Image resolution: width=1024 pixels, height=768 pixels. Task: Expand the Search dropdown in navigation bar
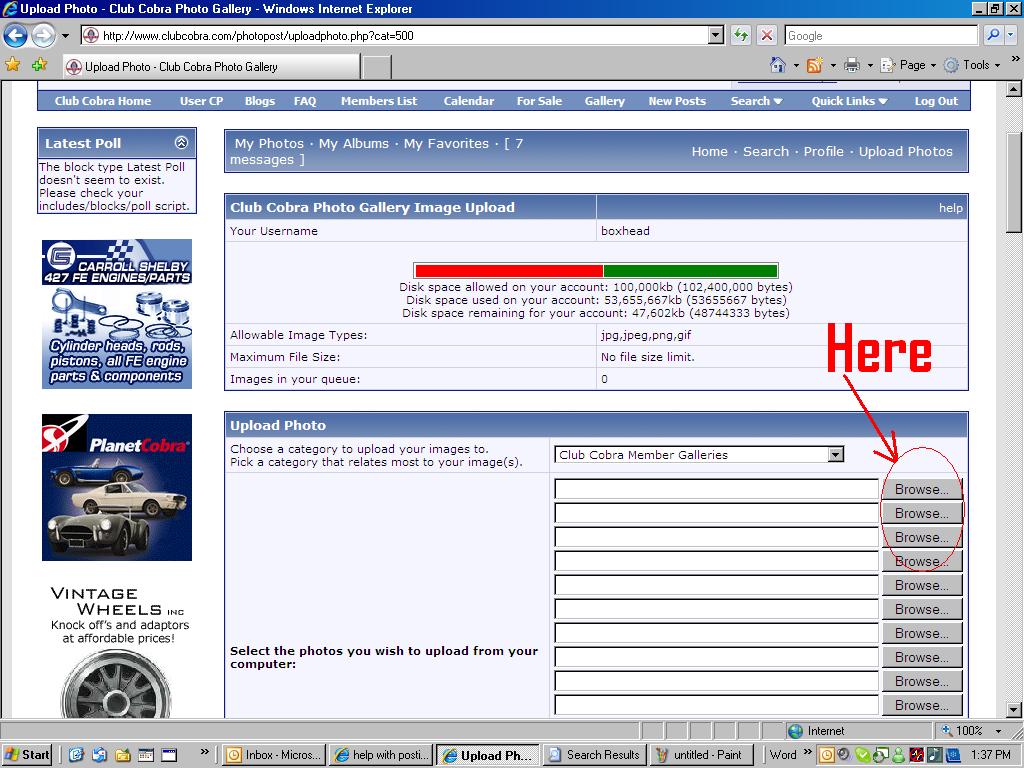coord(756,101)
